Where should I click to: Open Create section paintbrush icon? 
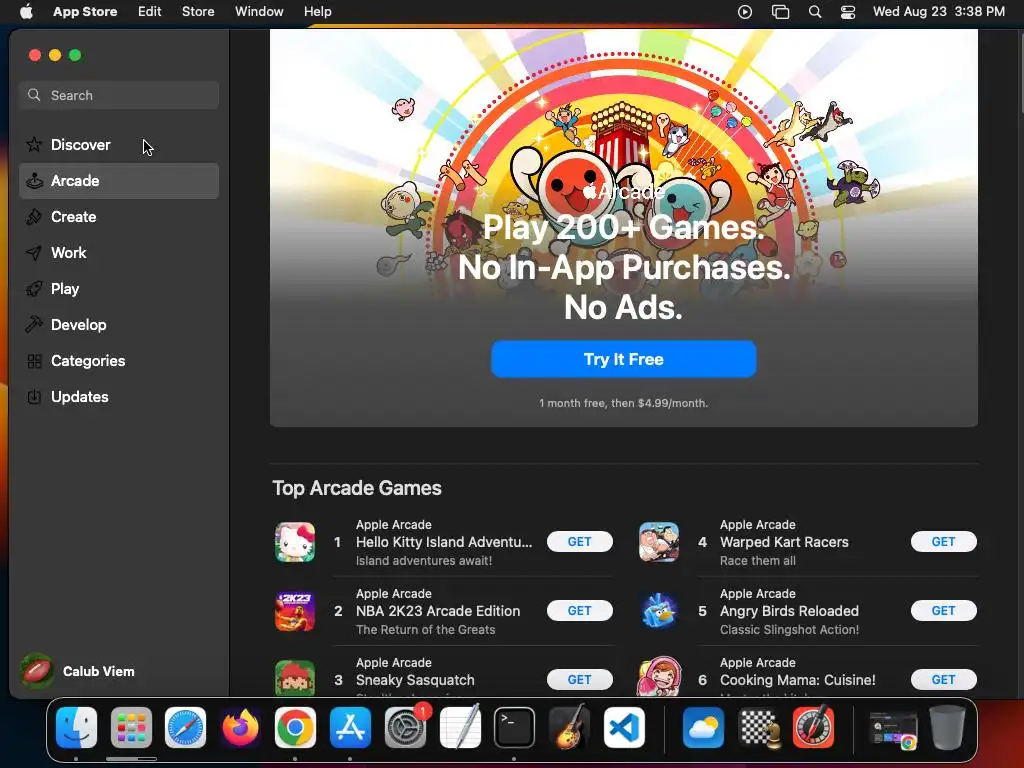pyautogui.click(x=34, y=217)
